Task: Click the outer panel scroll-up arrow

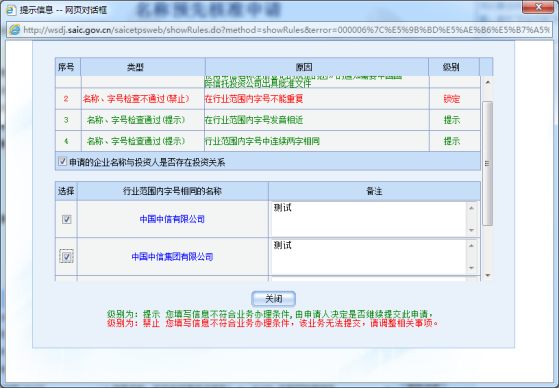Action: (x=488, y=82)
